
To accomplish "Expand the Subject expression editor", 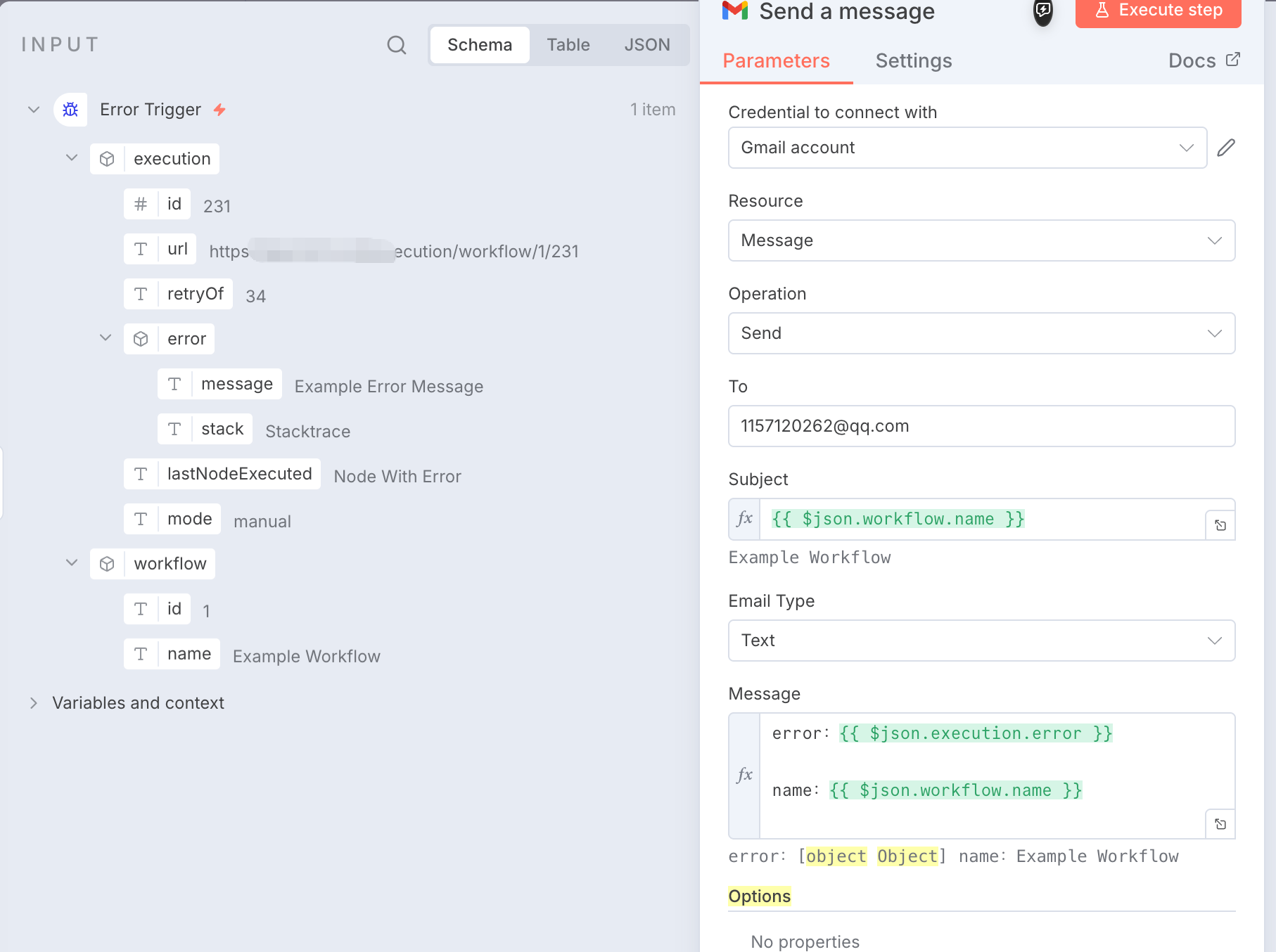I will [x=1220, y=525].
